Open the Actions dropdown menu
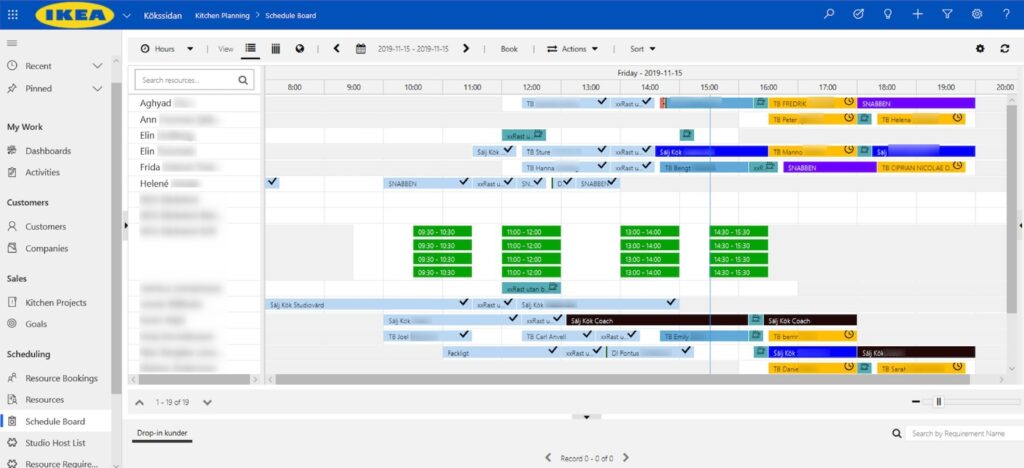 tap(573, 48)
